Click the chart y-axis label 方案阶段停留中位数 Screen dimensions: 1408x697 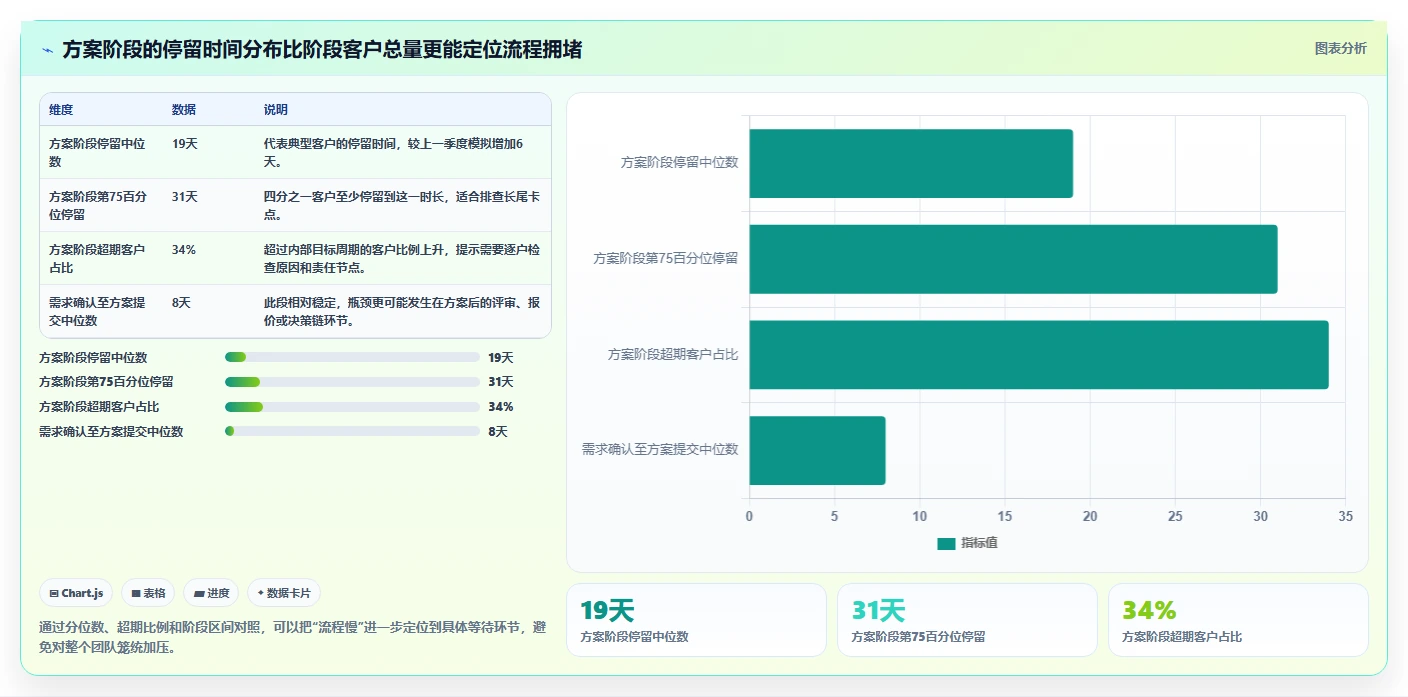click(680, 162)
